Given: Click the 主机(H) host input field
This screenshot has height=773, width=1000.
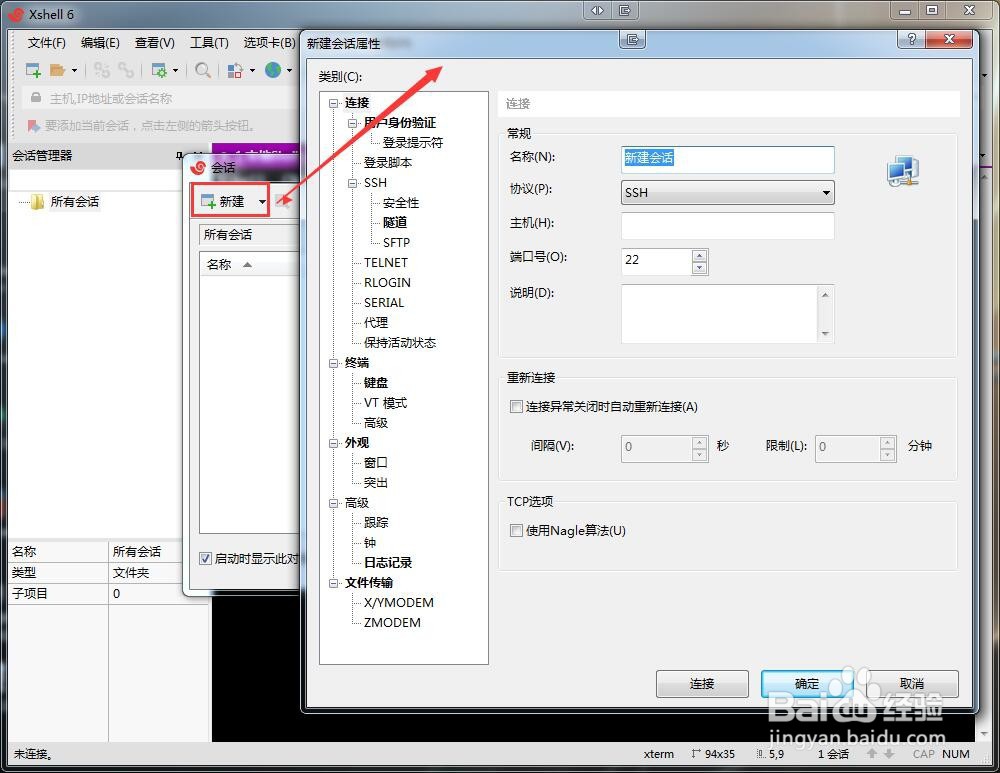Looking at the screenshot, I should click(727, 226).
